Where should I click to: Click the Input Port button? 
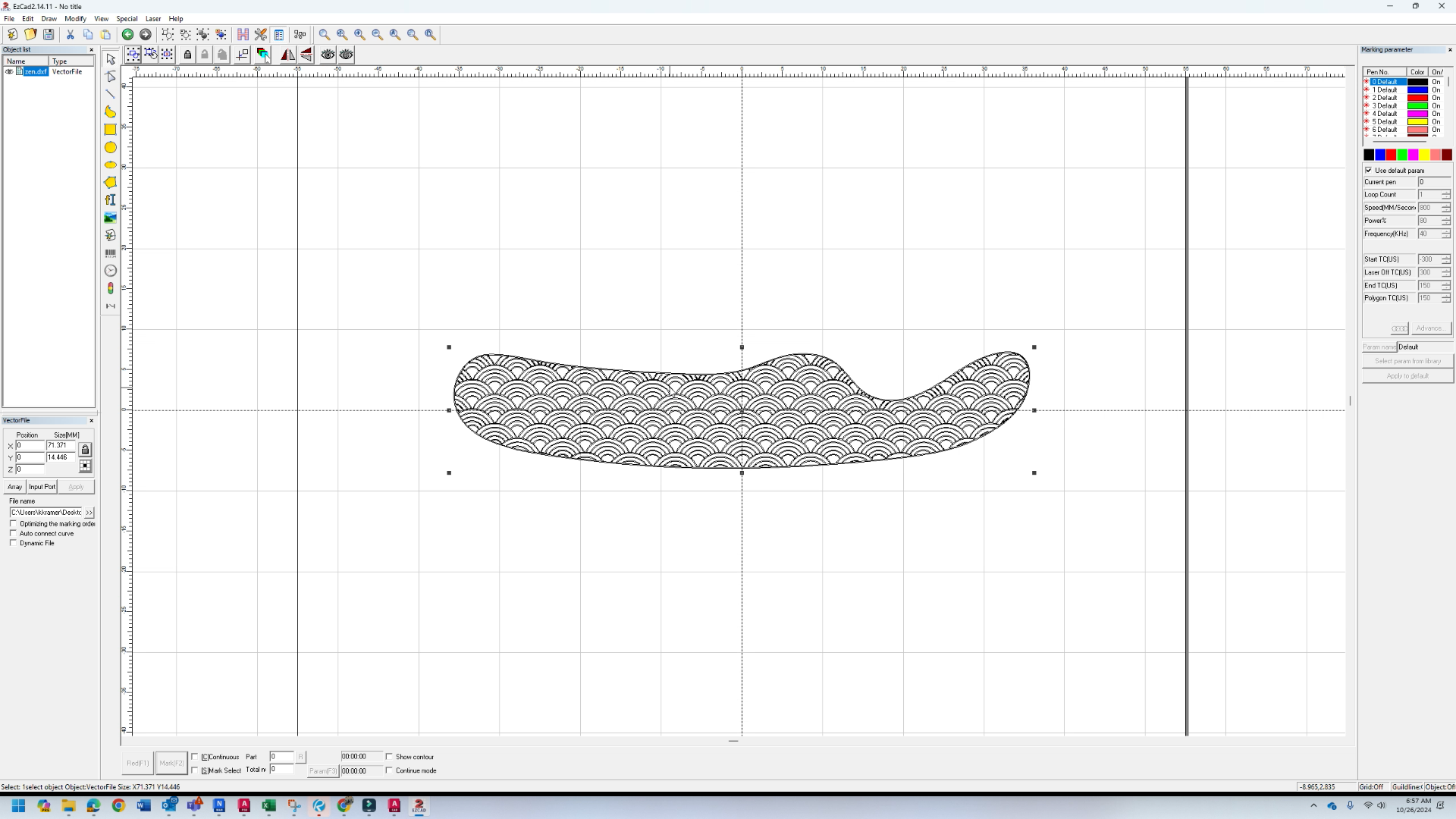point(42,487)
